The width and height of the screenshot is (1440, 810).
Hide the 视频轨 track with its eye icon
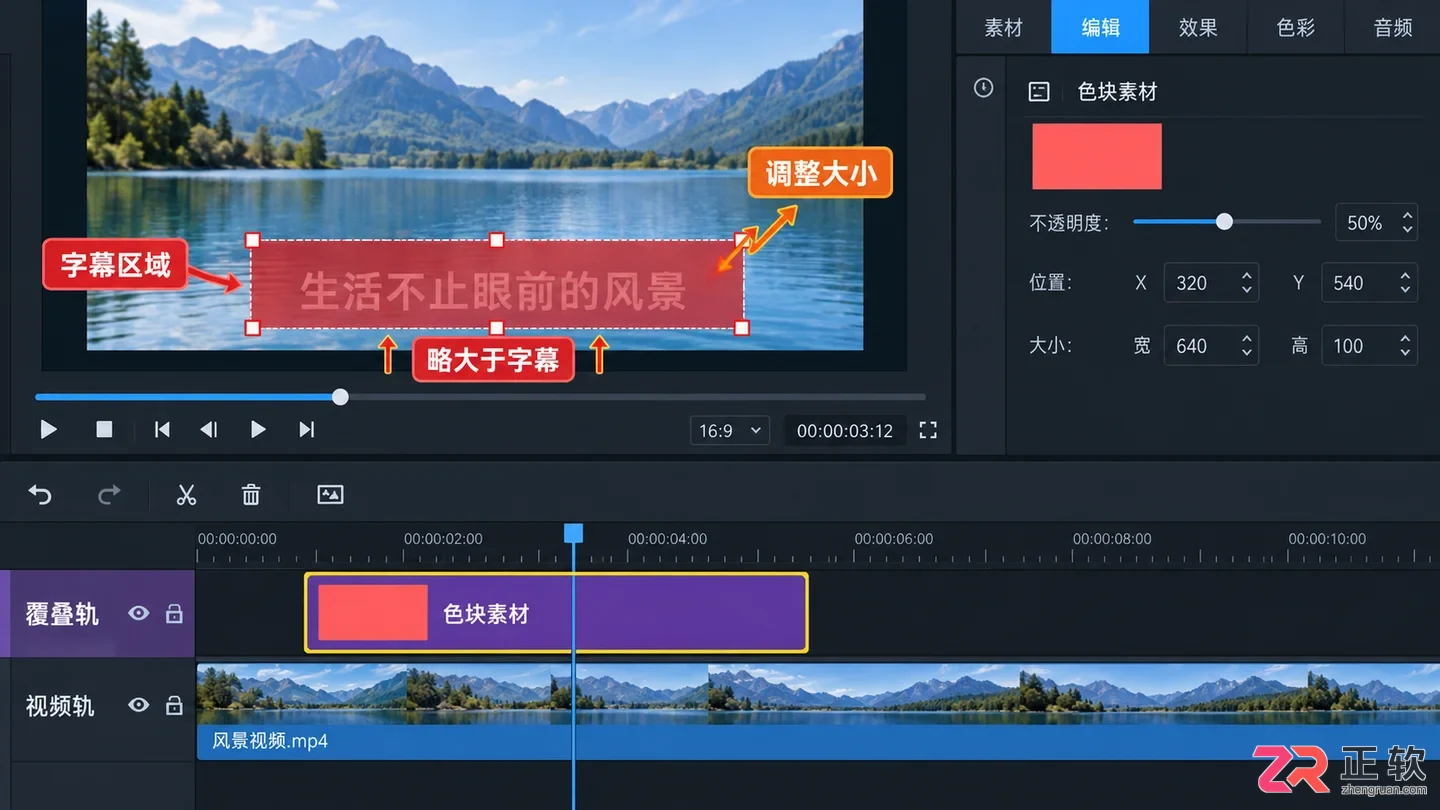tap(139, 706)
